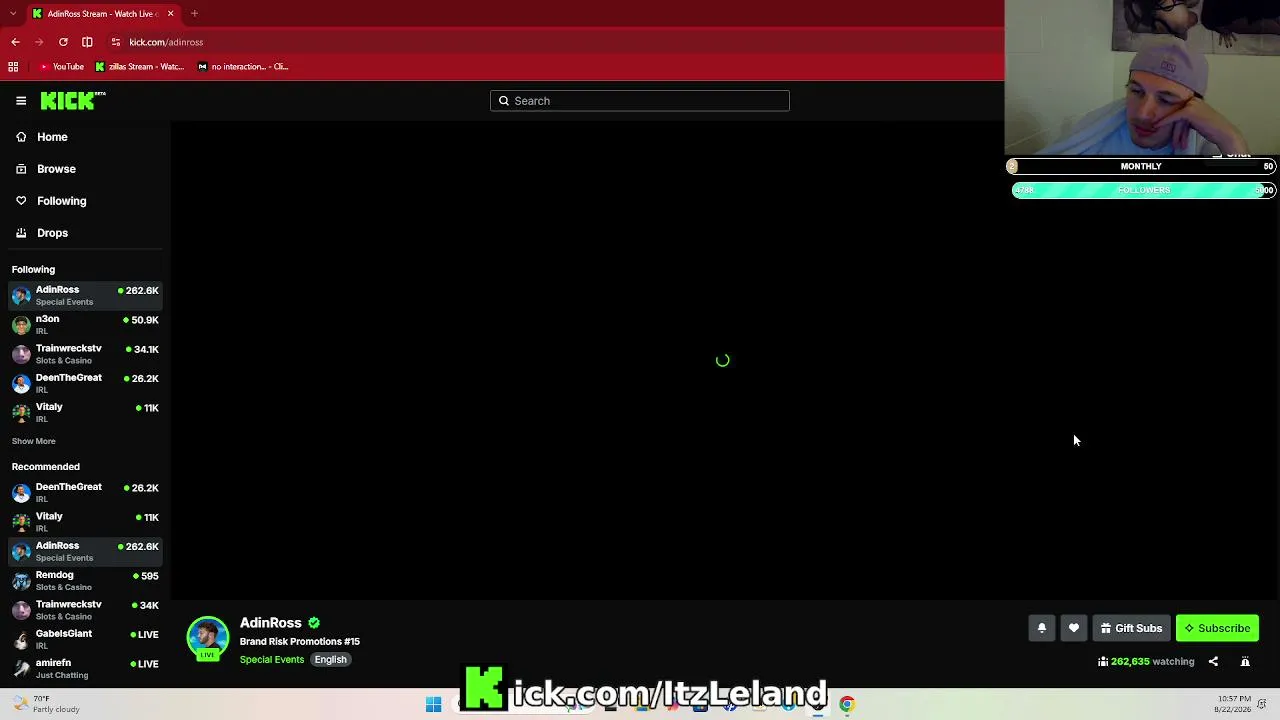The width and height of the screenshot is (1280, 720).
Task: Click the 262,635 watching viewer count
Action: [x=1146, y=661]
